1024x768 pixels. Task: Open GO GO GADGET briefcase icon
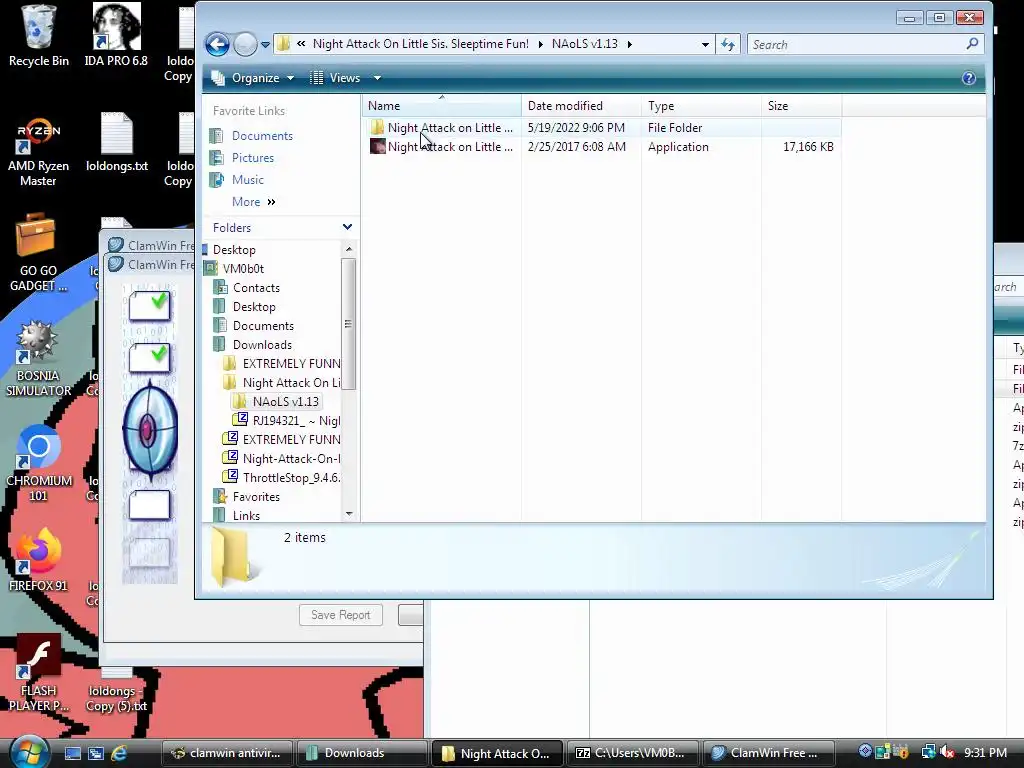coord(38,252)
